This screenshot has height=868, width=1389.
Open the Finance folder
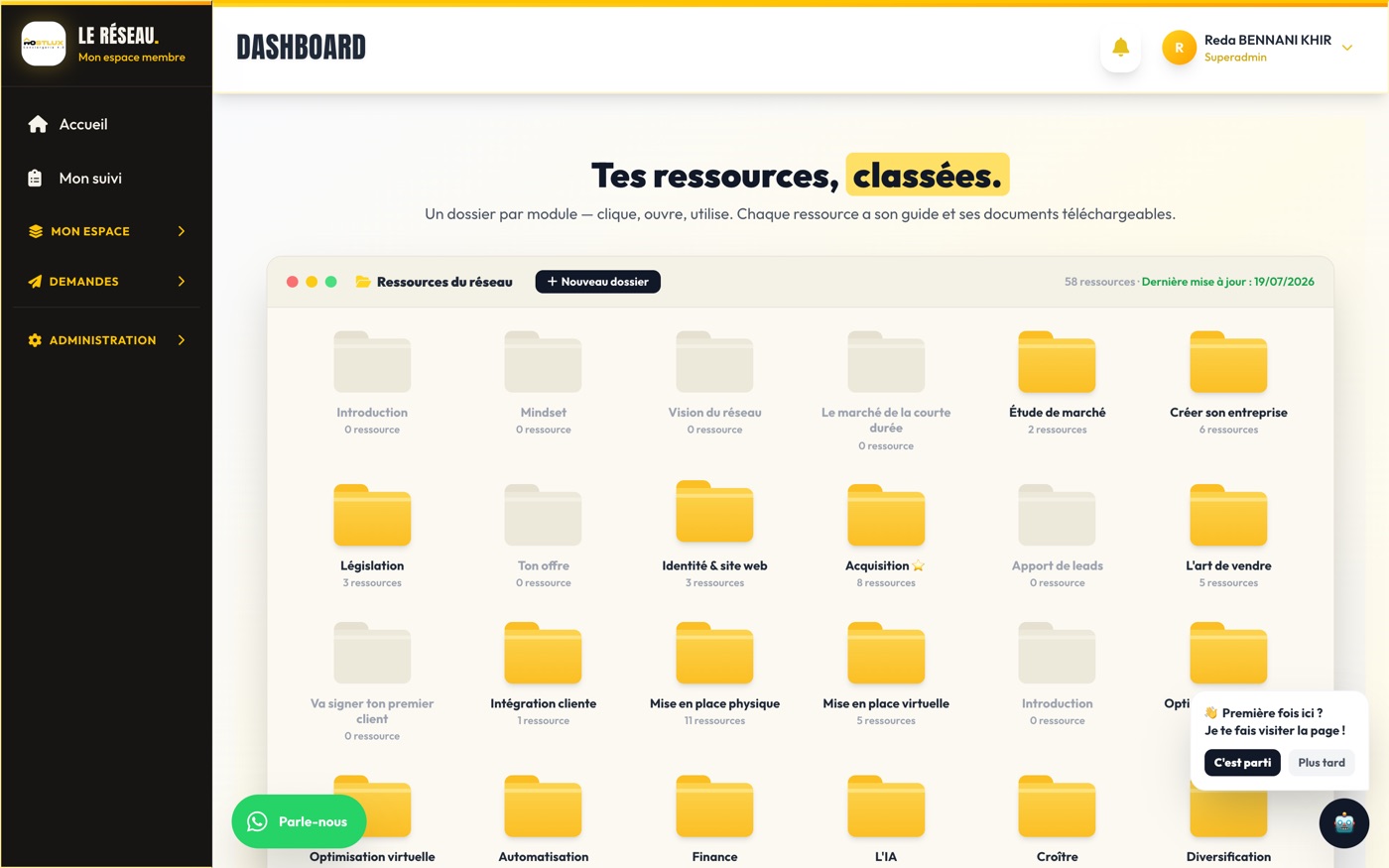(714, 818)
